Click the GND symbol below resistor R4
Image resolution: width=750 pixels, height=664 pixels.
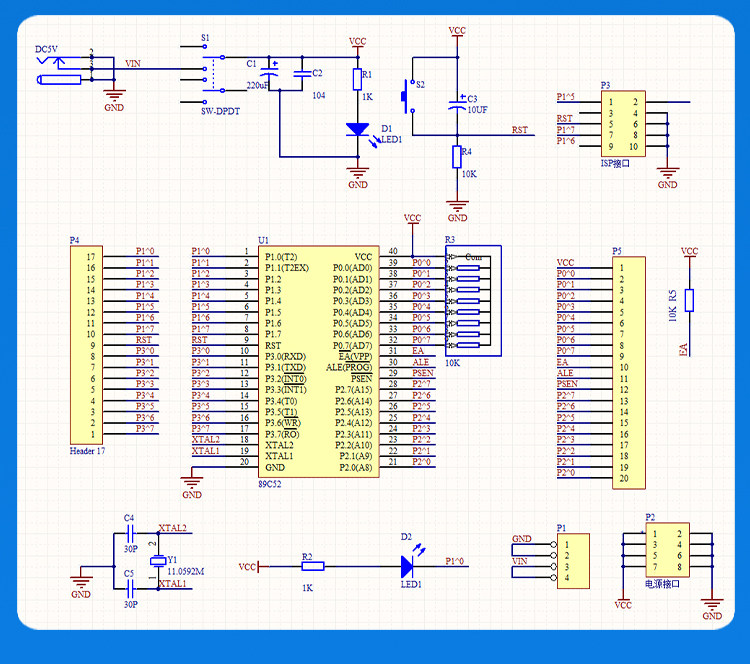tap(457, 207)
